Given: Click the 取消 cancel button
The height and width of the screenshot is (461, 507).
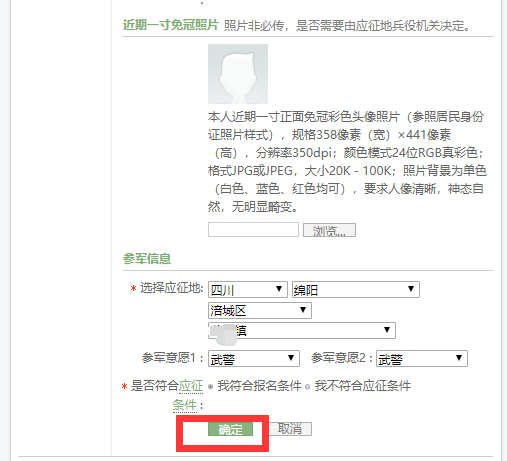Looking at the screenshot, I should pyautogui.click(x=290, y=429).
